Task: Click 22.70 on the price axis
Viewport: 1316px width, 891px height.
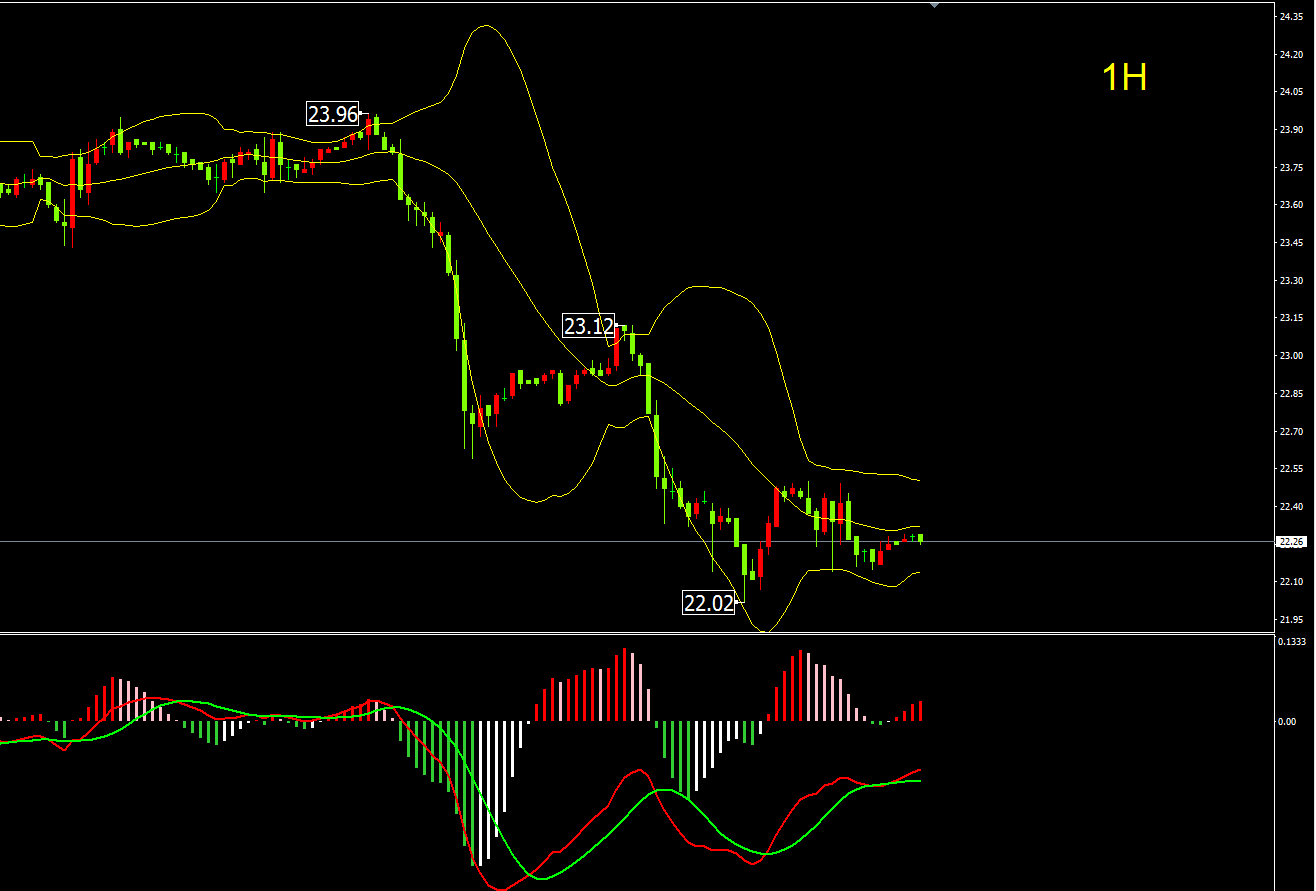Action: point(1291,432)
